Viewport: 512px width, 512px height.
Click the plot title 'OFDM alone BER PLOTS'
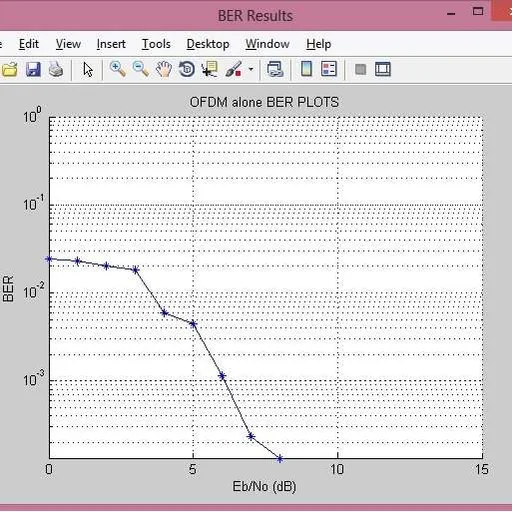[264, 102]
